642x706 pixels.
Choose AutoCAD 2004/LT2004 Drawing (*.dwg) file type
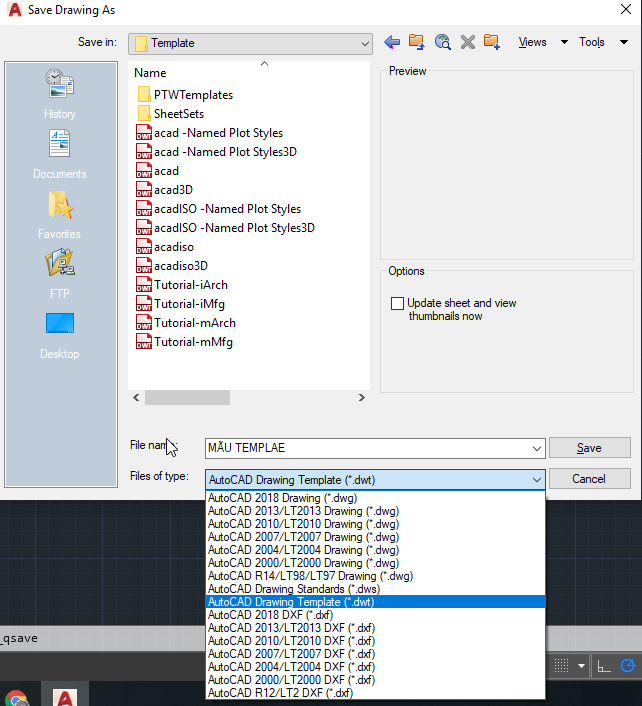(375, 550)
